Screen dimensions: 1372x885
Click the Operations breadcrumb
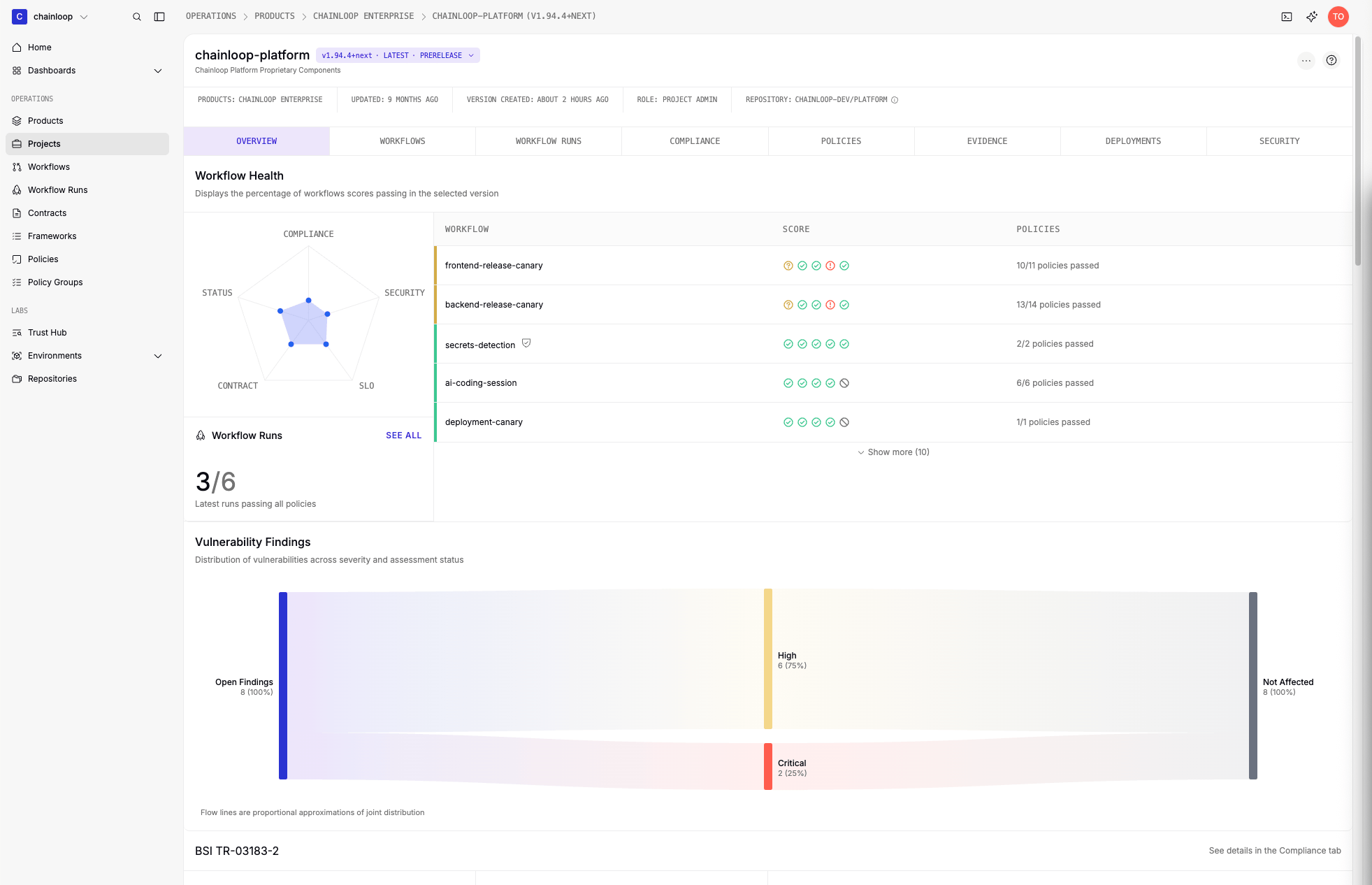click(x=211, y=16)
